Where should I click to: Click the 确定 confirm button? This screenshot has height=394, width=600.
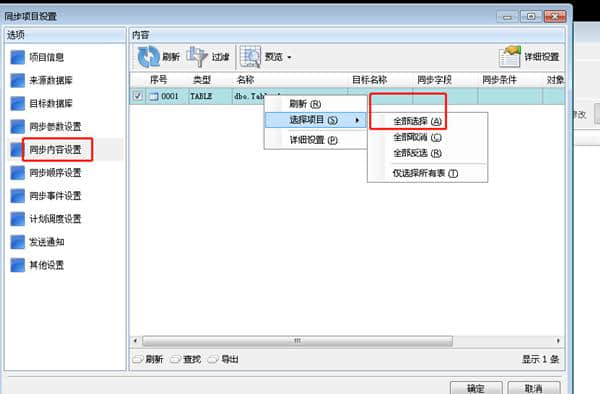(x=476, y=388)
